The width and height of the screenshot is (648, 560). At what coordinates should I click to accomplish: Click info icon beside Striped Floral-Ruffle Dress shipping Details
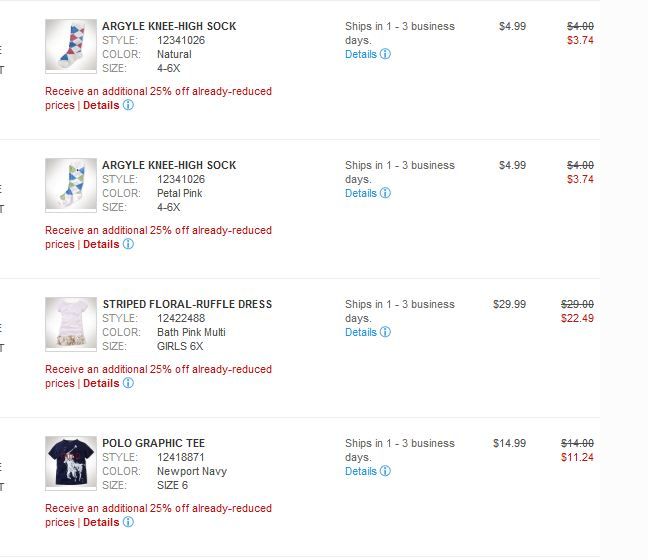point(386,332)
